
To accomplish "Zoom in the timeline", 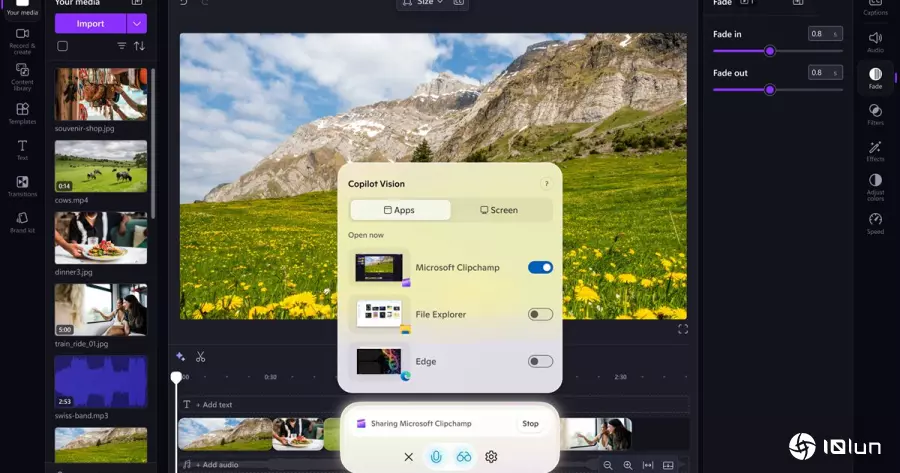I will click(628, 466).
